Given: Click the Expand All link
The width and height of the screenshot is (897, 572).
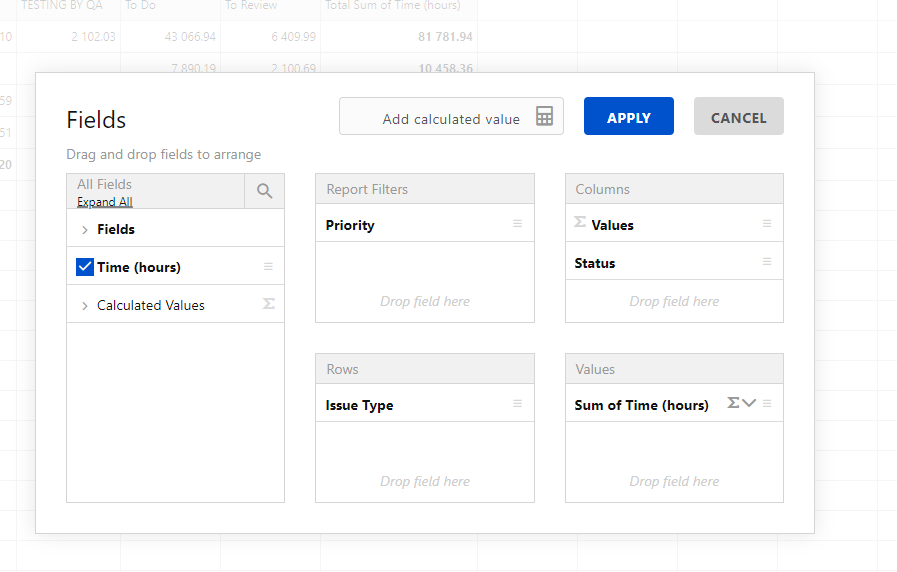Looking at the screenshot, I should pos(105,202).
